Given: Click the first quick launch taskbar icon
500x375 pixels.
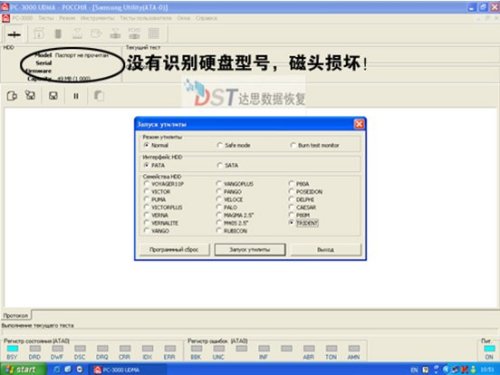Looking at the screenshot, I should (x=57, y=369).
